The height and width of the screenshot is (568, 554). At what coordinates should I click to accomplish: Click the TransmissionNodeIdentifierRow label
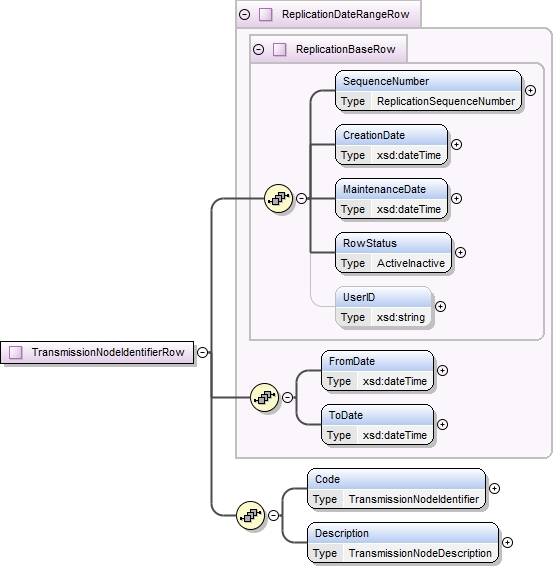(x=108, y=352)
